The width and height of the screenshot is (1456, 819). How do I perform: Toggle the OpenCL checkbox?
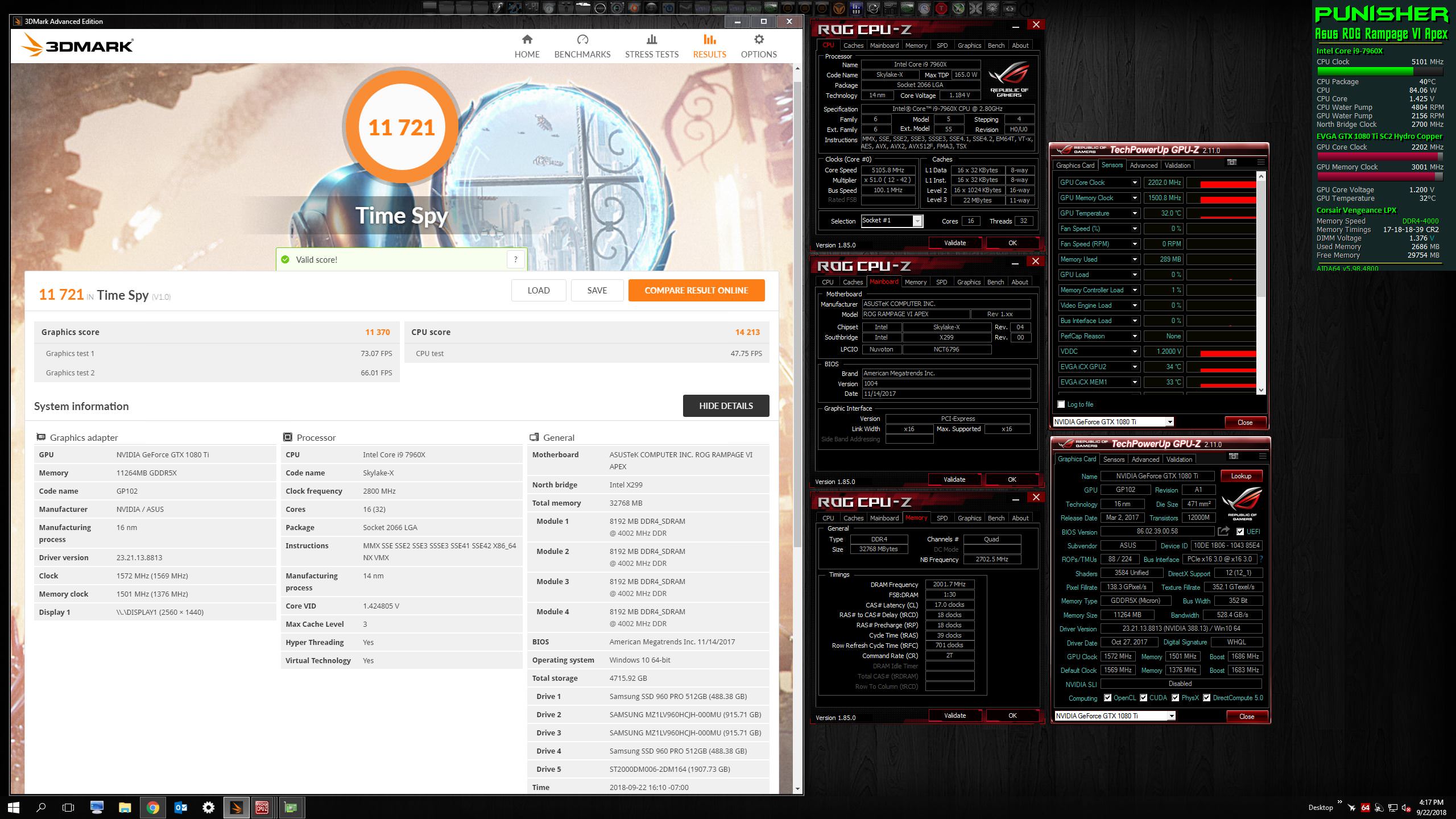[1107, 698]
